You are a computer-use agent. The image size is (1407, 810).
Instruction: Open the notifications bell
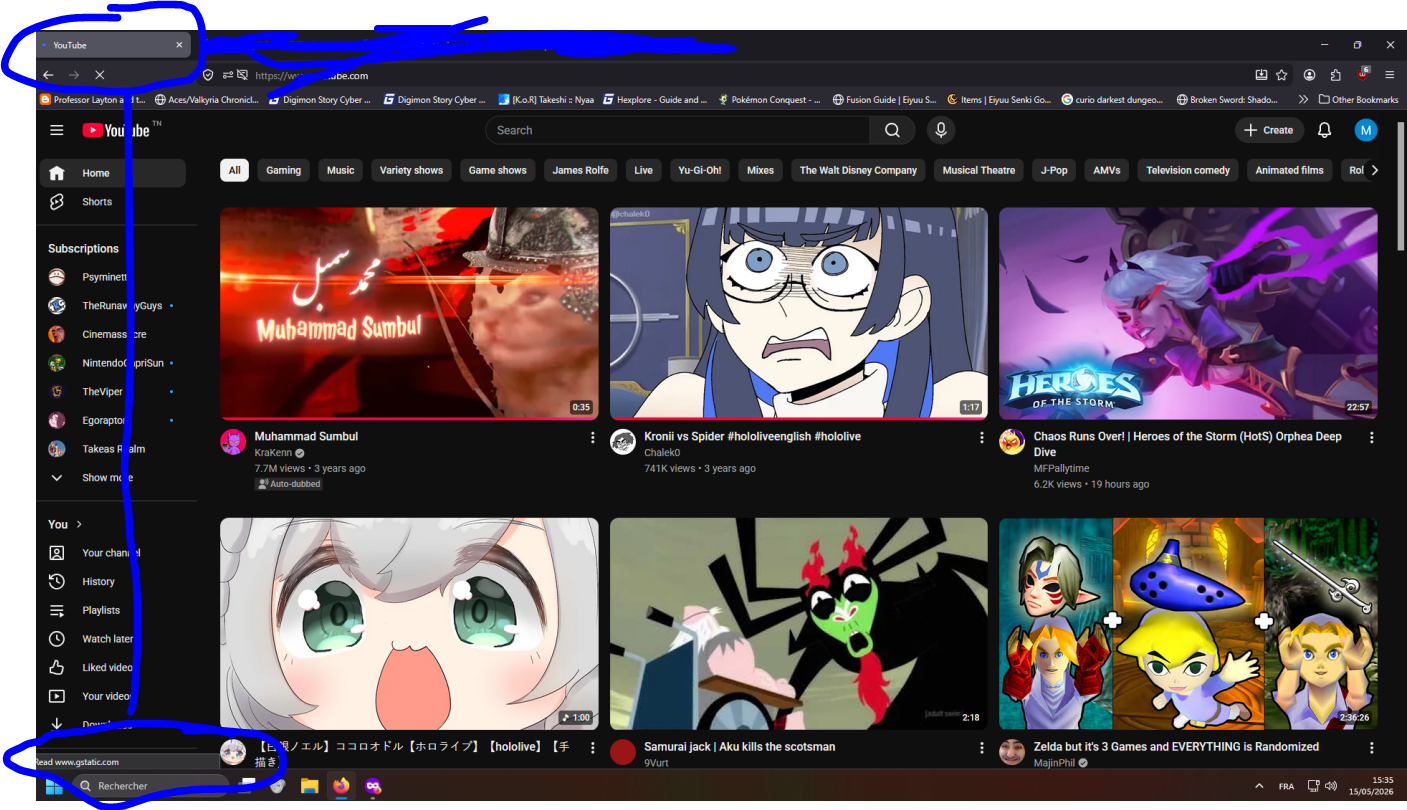(x=1324, y=130)
